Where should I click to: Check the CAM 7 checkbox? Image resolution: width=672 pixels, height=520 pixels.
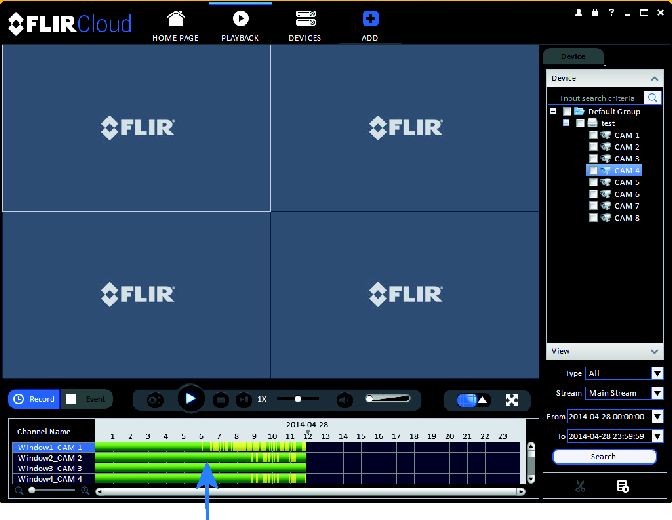point(593,206)
